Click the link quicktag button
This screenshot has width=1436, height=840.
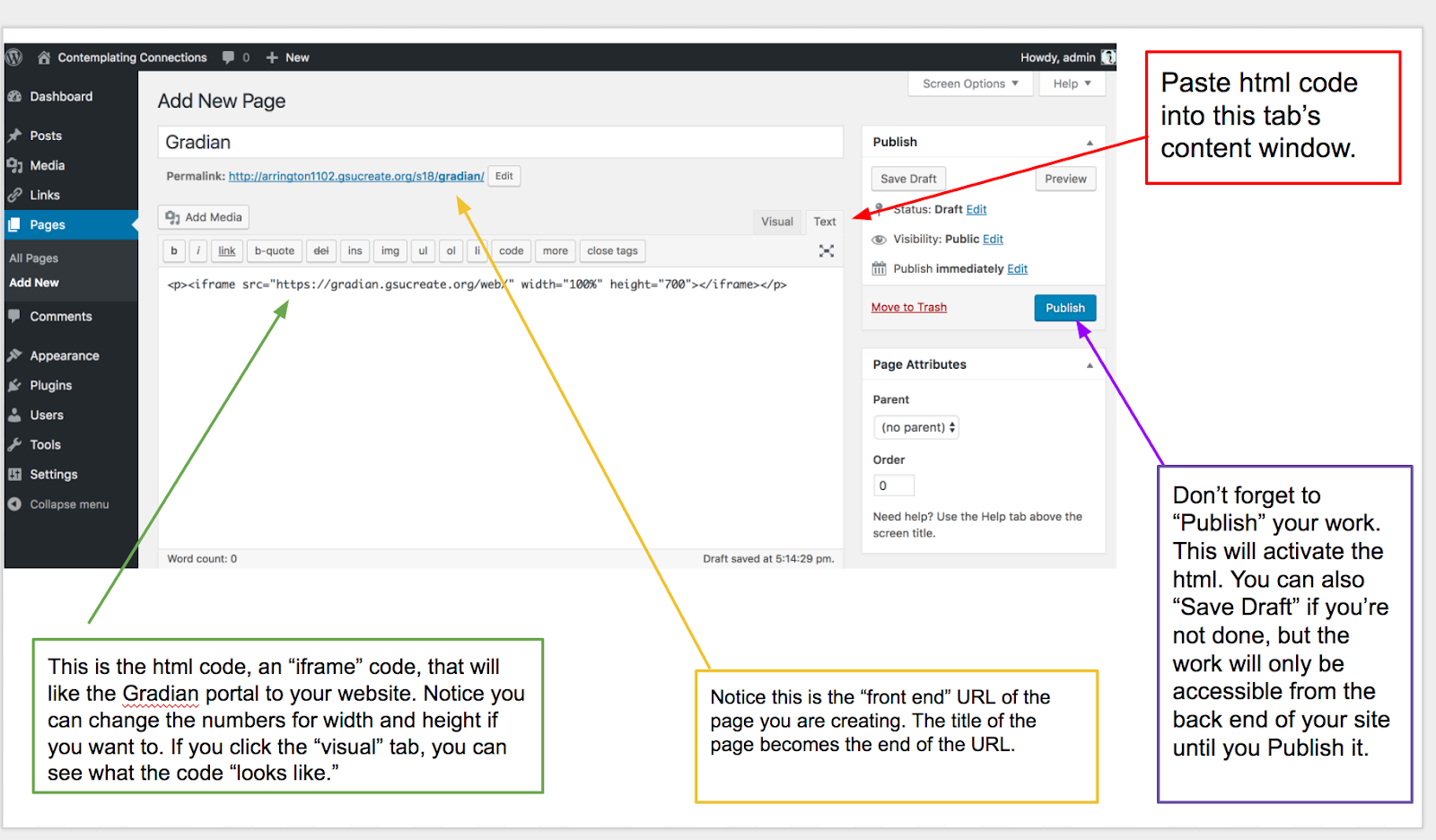point(227,251)
